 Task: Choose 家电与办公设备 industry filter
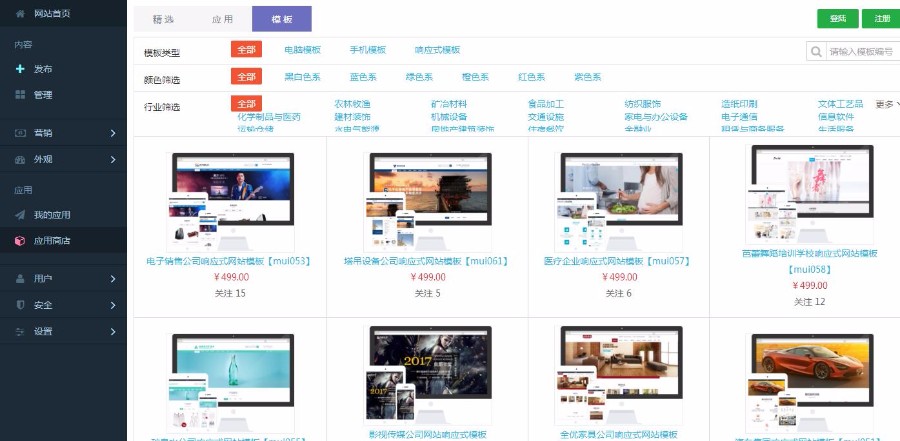point(656,117)
